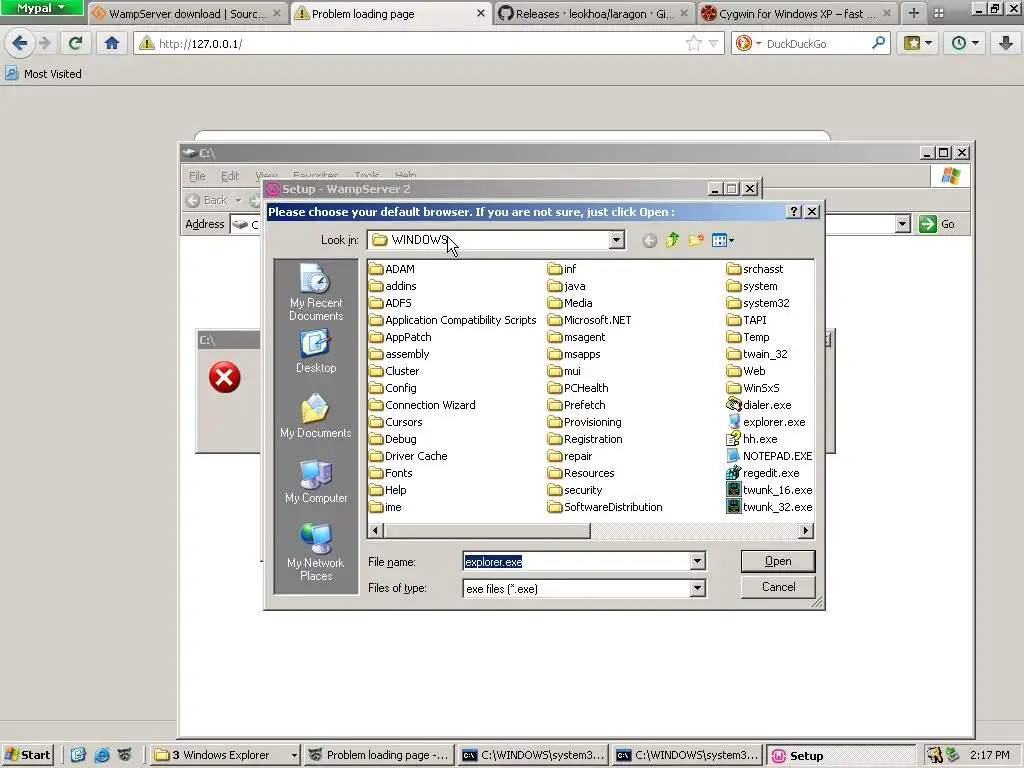The height and width of the screenshot is (768, 1024).
Task: Open search engine selector dropdown
Action: 748,44
